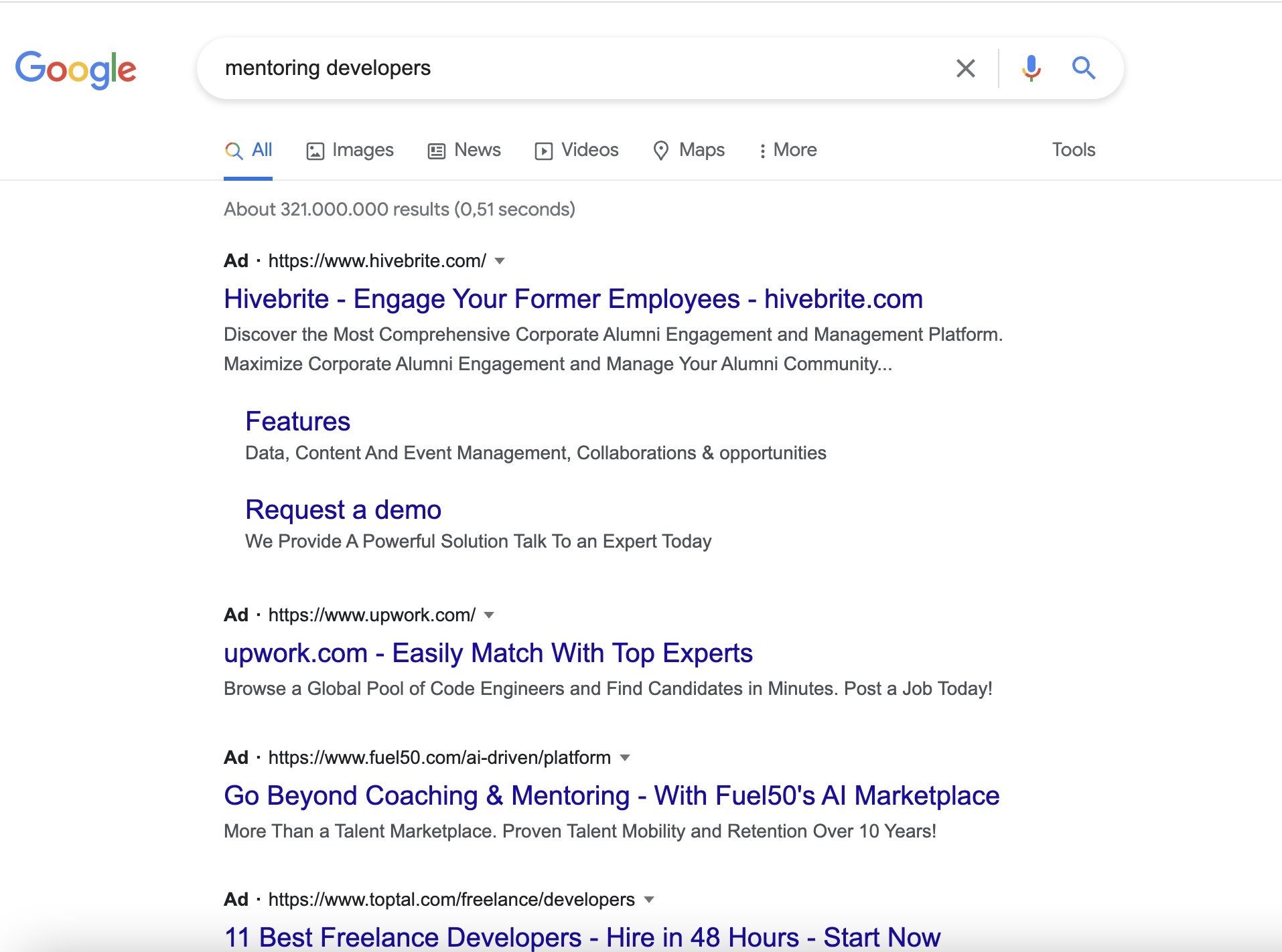Expand the dropdown arrow beside toptal.com URL
The height and width of the screenshot is (952, 1282).
pos(648,900)
